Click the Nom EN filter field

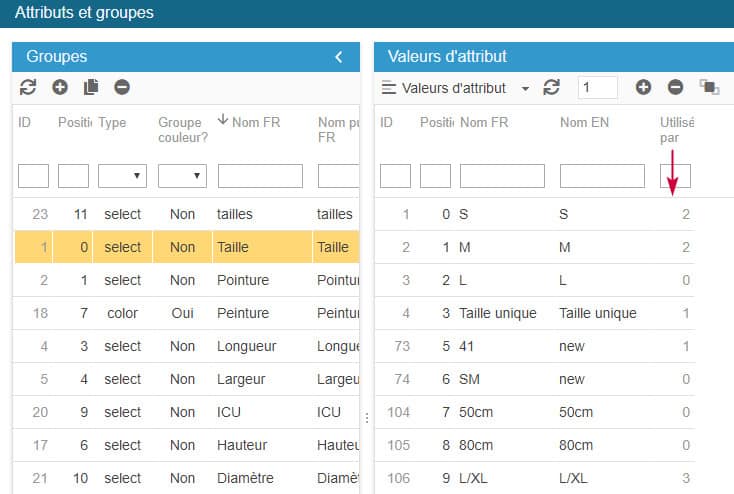[x=602, y=176]
